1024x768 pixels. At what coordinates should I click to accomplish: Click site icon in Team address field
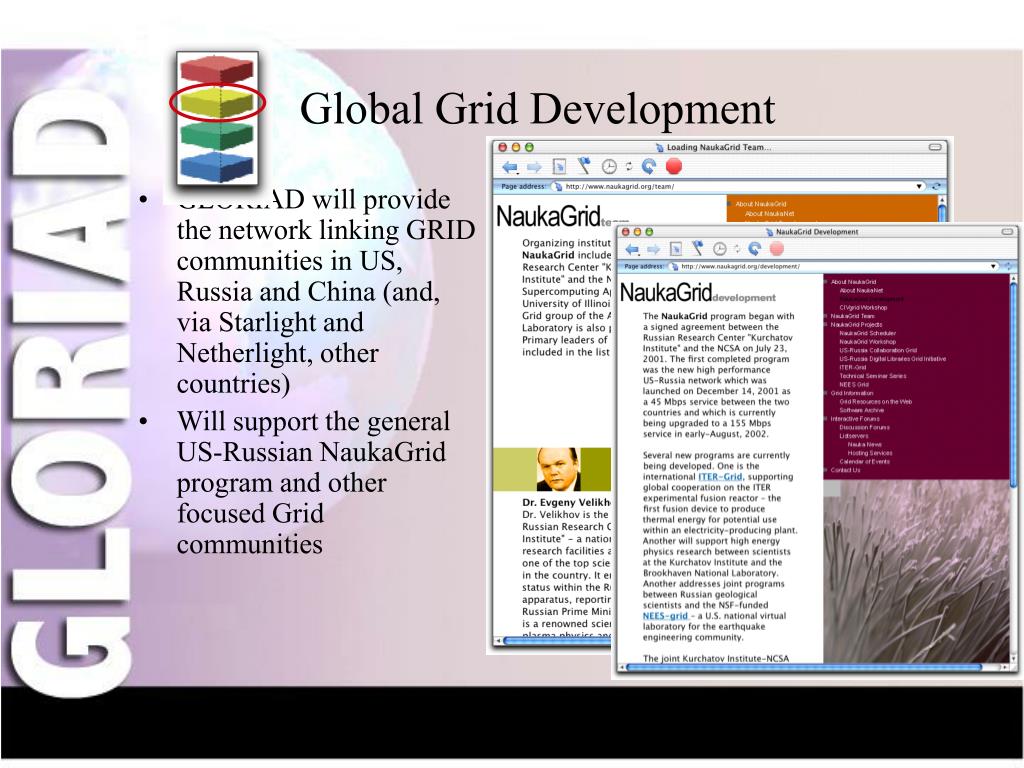tap(557, 187)
